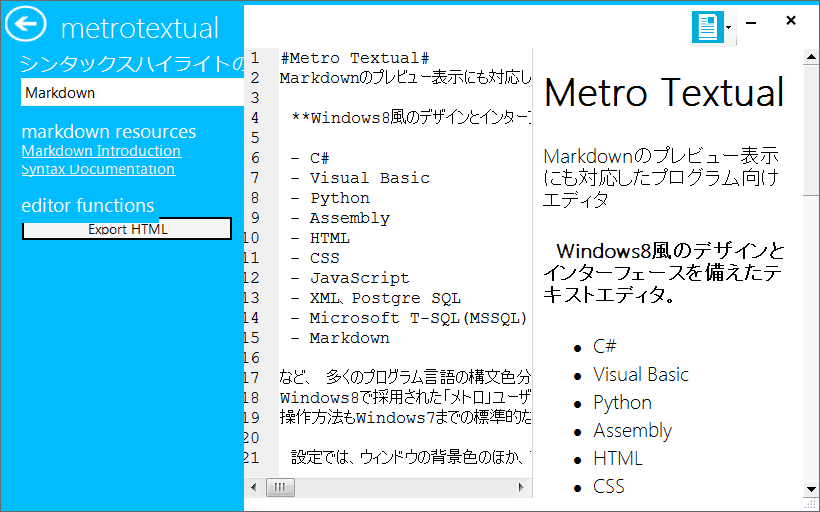
Task: Click 'Python' bullet in preview pane
Action: (622, 403)
